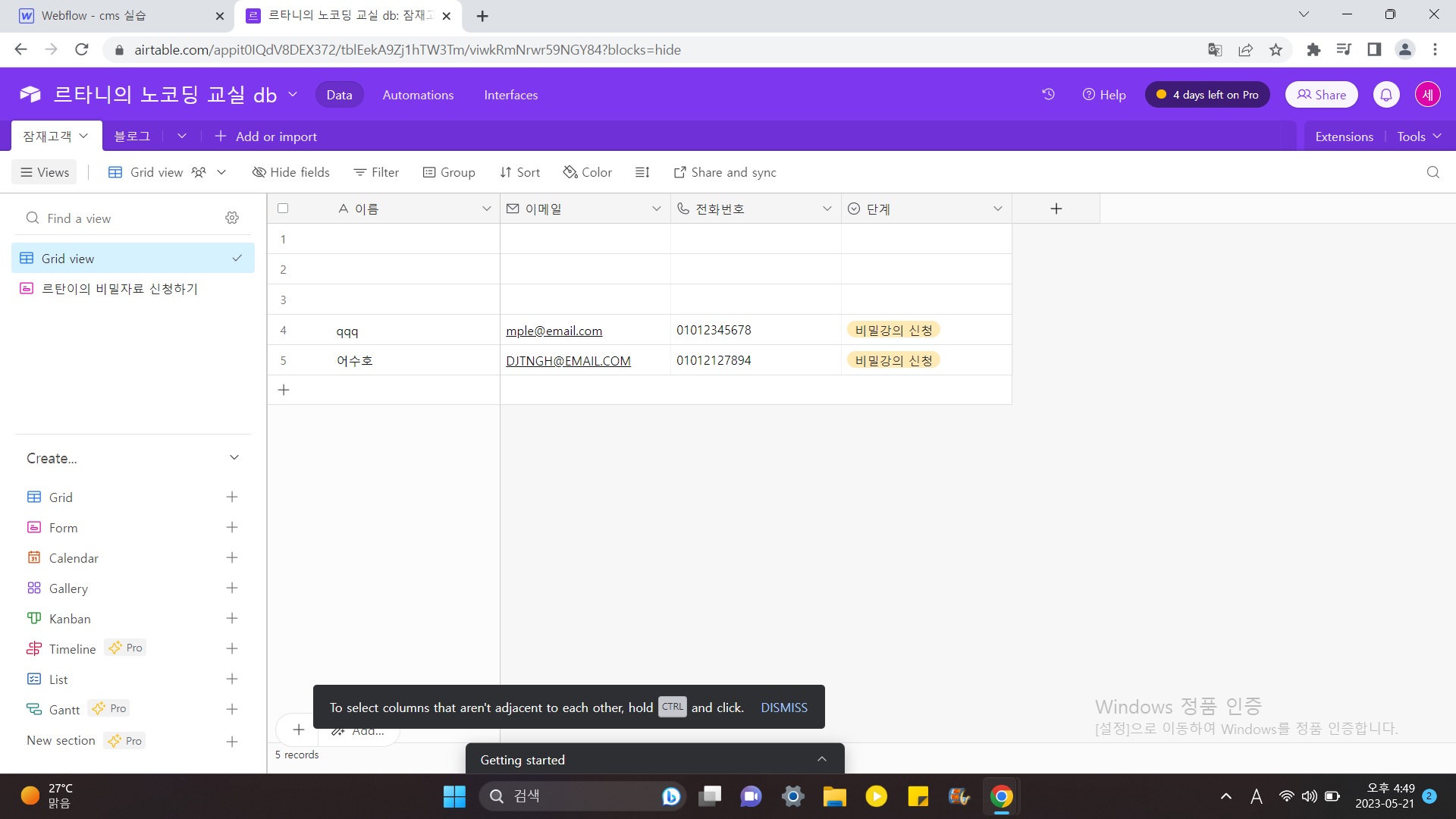Create a new Grid view plus

pos(232,497)
